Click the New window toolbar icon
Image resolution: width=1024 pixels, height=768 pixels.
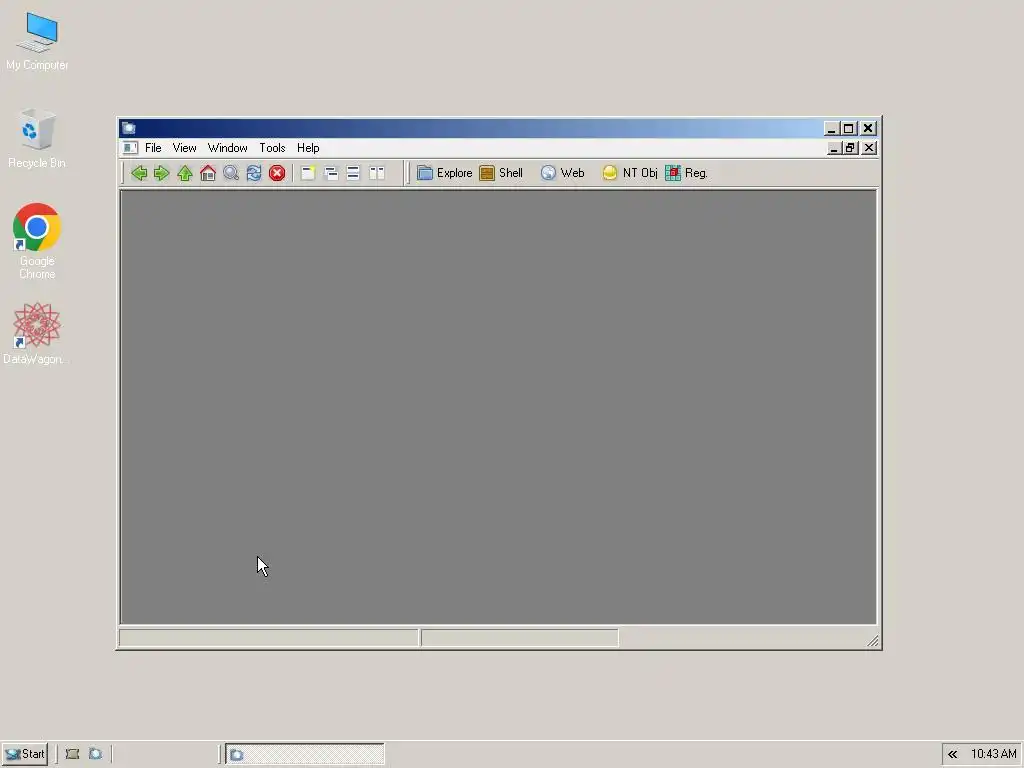coord(308,173)
